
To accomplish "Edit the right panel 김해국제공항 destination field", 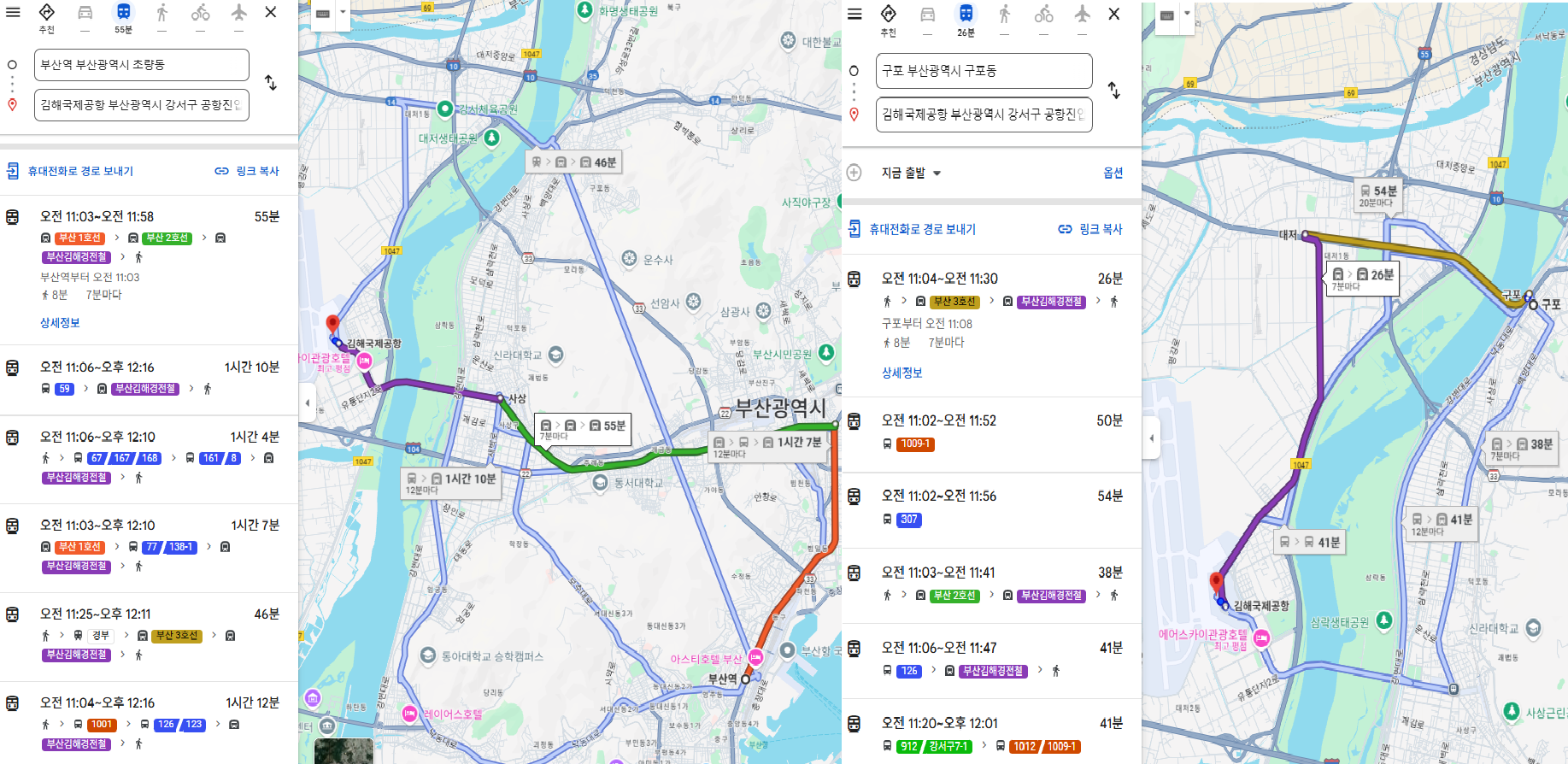I will pyautogui.click(x=984, y=115).
